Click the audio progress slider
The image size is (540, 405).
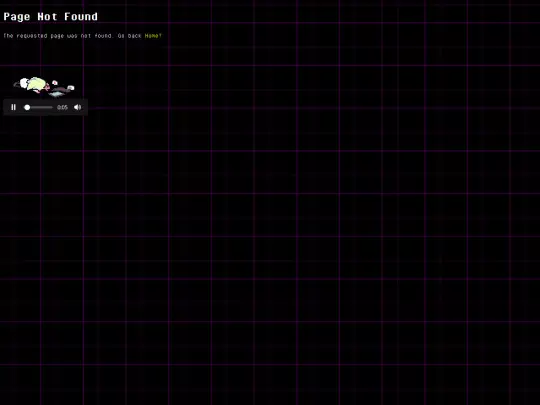(38, 107)
